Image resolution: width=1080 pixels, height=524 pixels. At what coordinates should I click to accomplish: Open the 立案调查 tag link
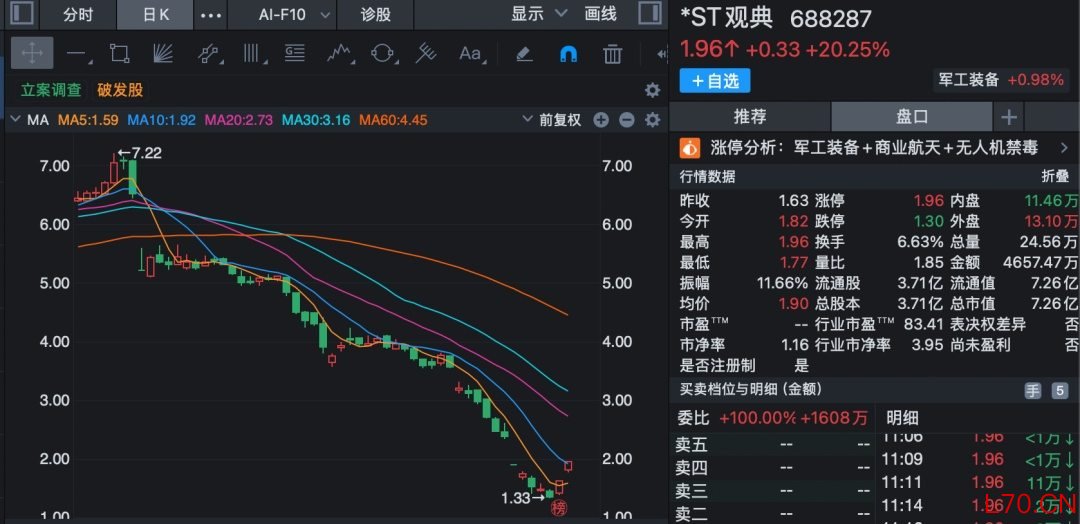[x=51, y=90]
